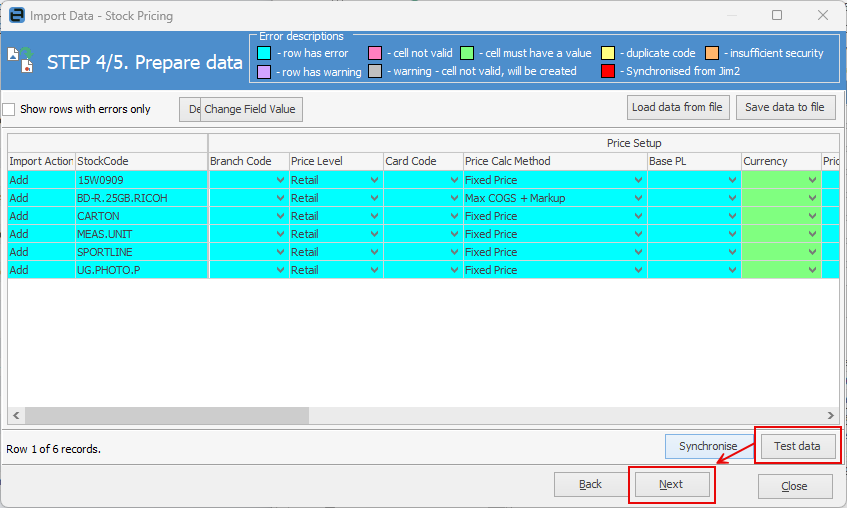Open Card Code dropdown for BD-R.25GB.RICOH row
The height and width of the screenshot is (508, 847).
point(454,198)
